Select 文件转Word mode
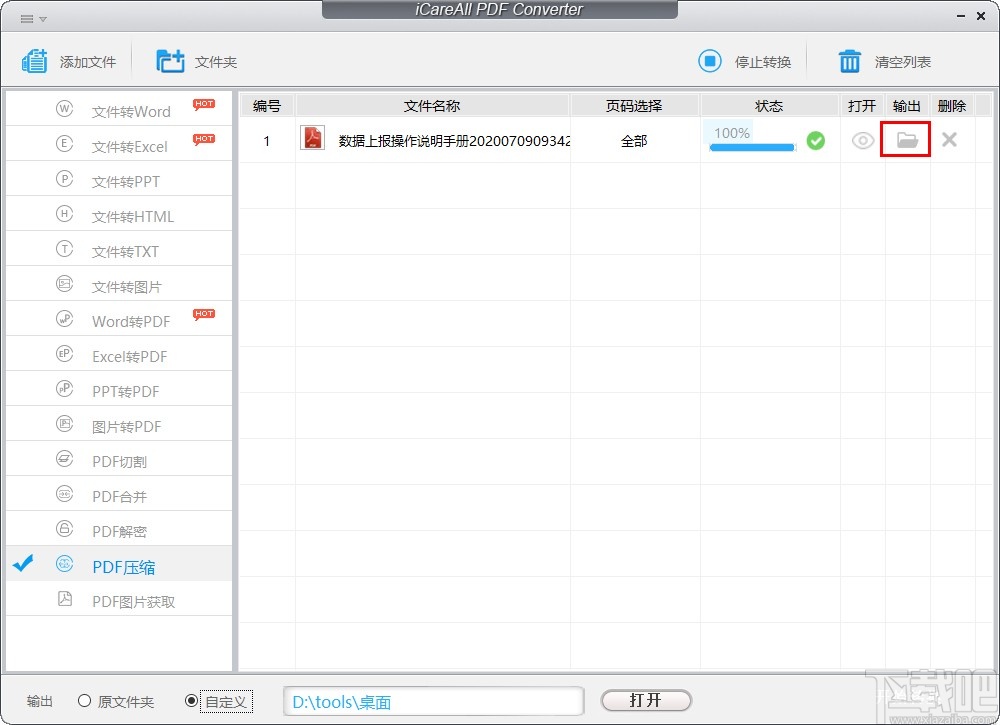This screenshot has height=725, width=1000. pyautogui.click(x=131, y=112)
